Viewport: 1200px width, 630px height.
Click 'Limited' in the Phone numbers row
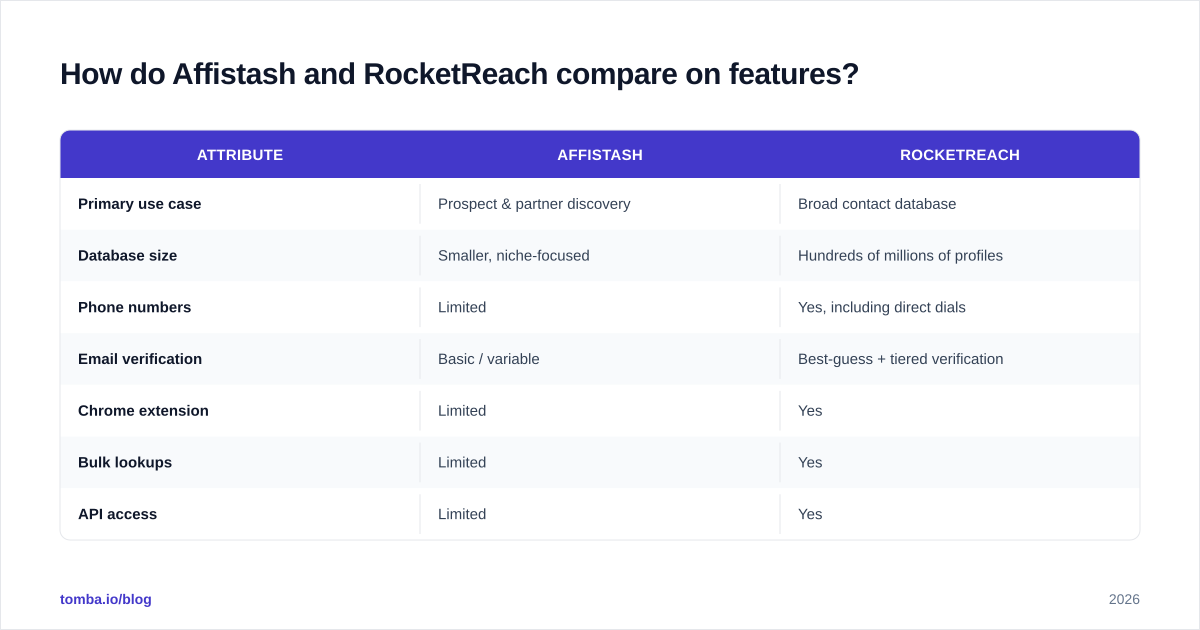[462, 307]
